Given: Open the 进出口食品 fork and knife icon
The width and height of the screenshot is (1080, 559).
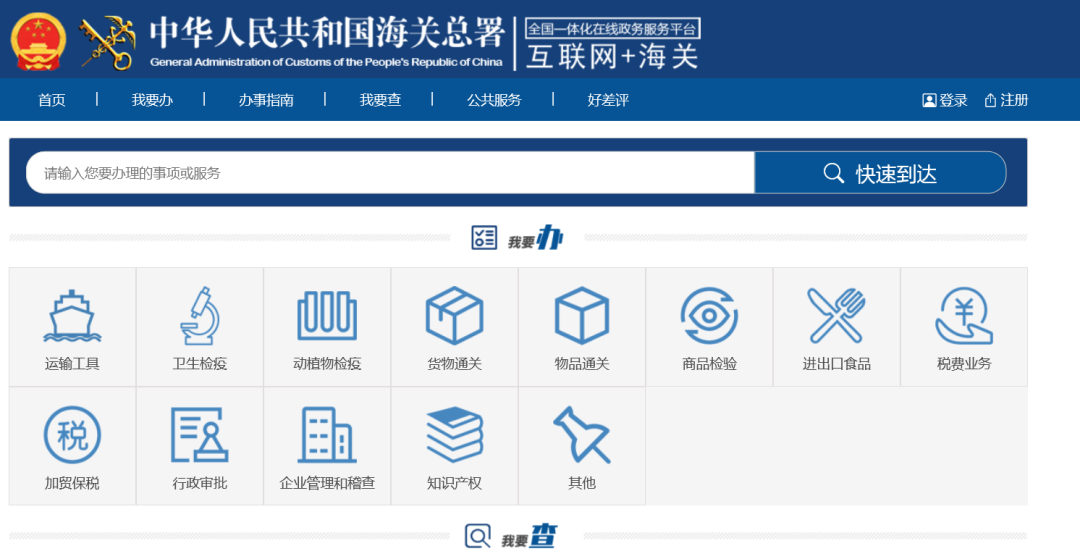Looking at the screenshot, I should point(837,316).
